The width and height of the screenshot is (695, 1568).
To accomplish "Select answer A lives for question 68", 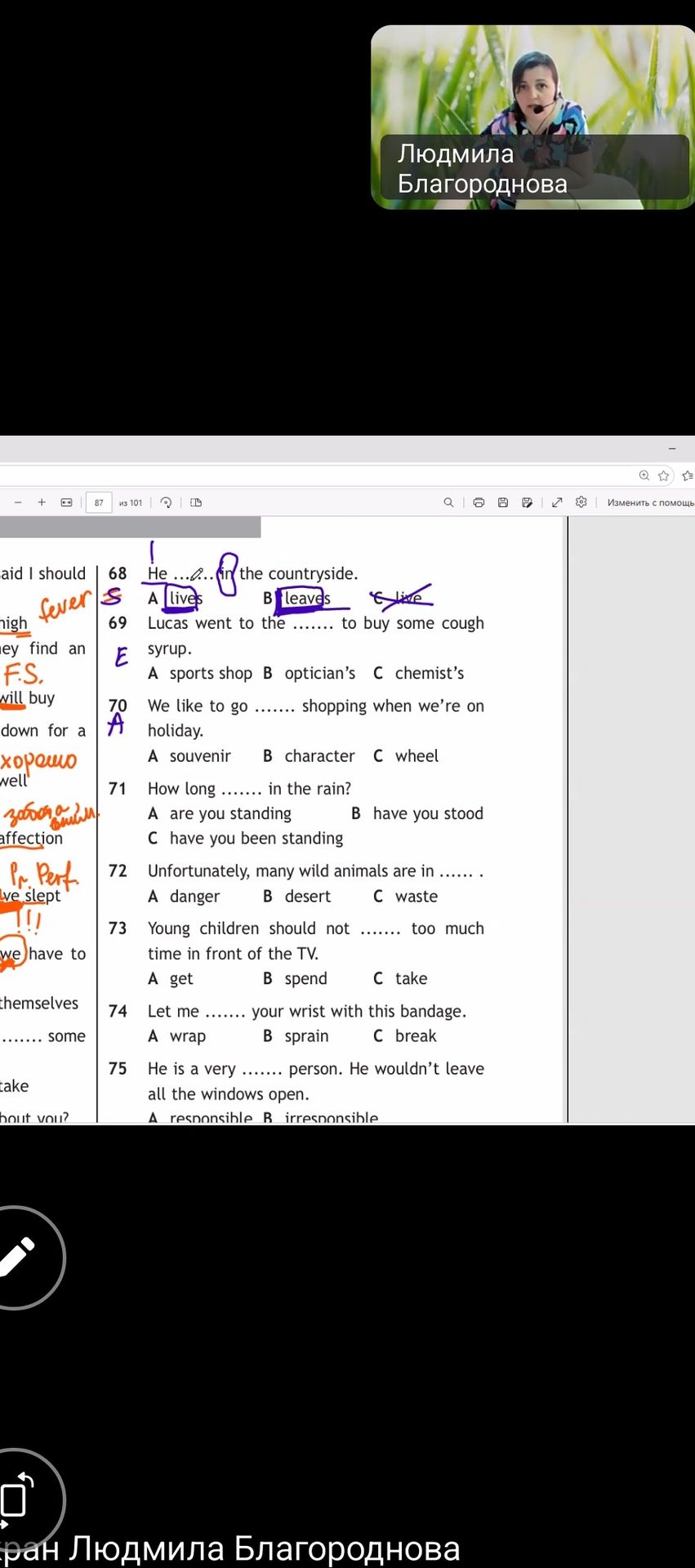I will pos(175,598).
